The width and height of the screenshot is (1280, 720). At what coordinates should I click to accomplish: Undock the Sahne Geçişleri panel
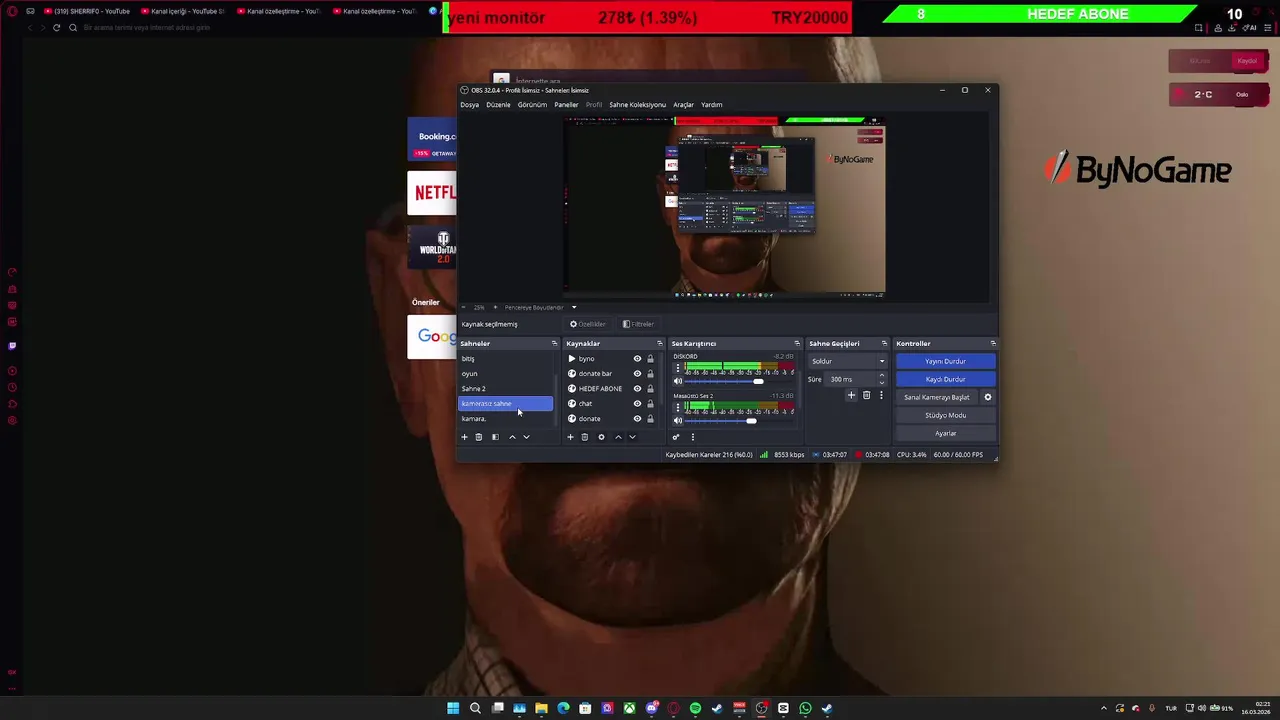click(884, 344)
